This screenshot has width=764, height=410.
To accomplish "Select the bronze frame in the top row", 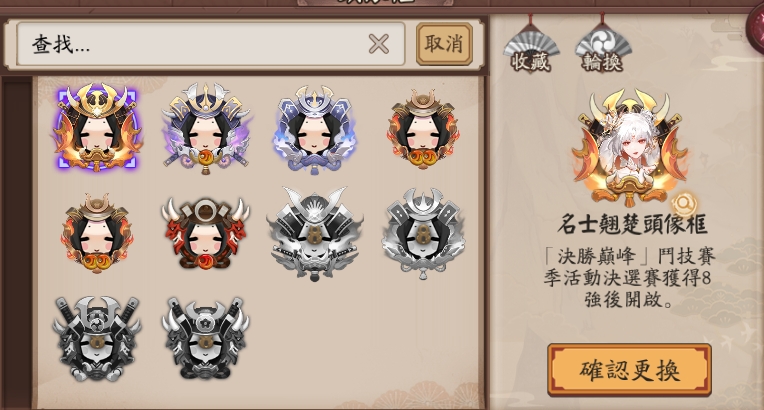I will point(423,129).
